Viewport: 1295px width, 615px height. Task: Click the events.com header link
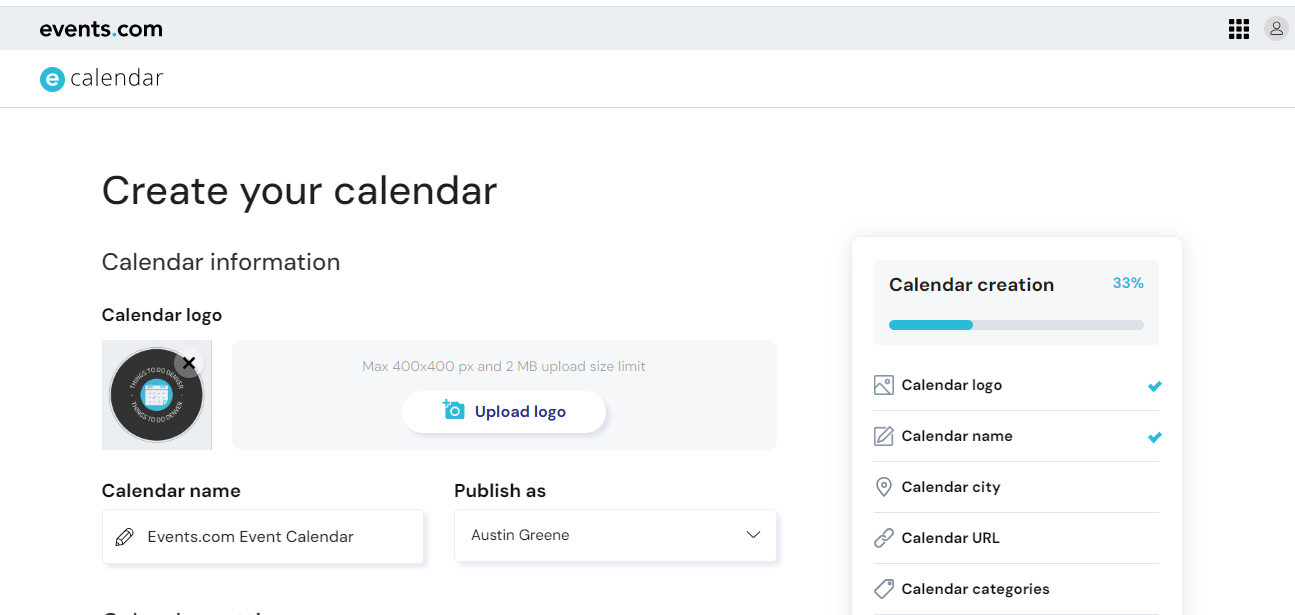pyautogui.click(x=101, y=29)
